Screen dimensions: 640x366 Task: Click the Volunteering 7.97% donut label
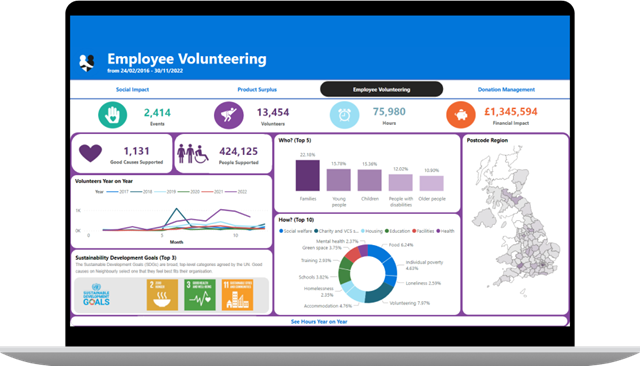pos(409,303)
